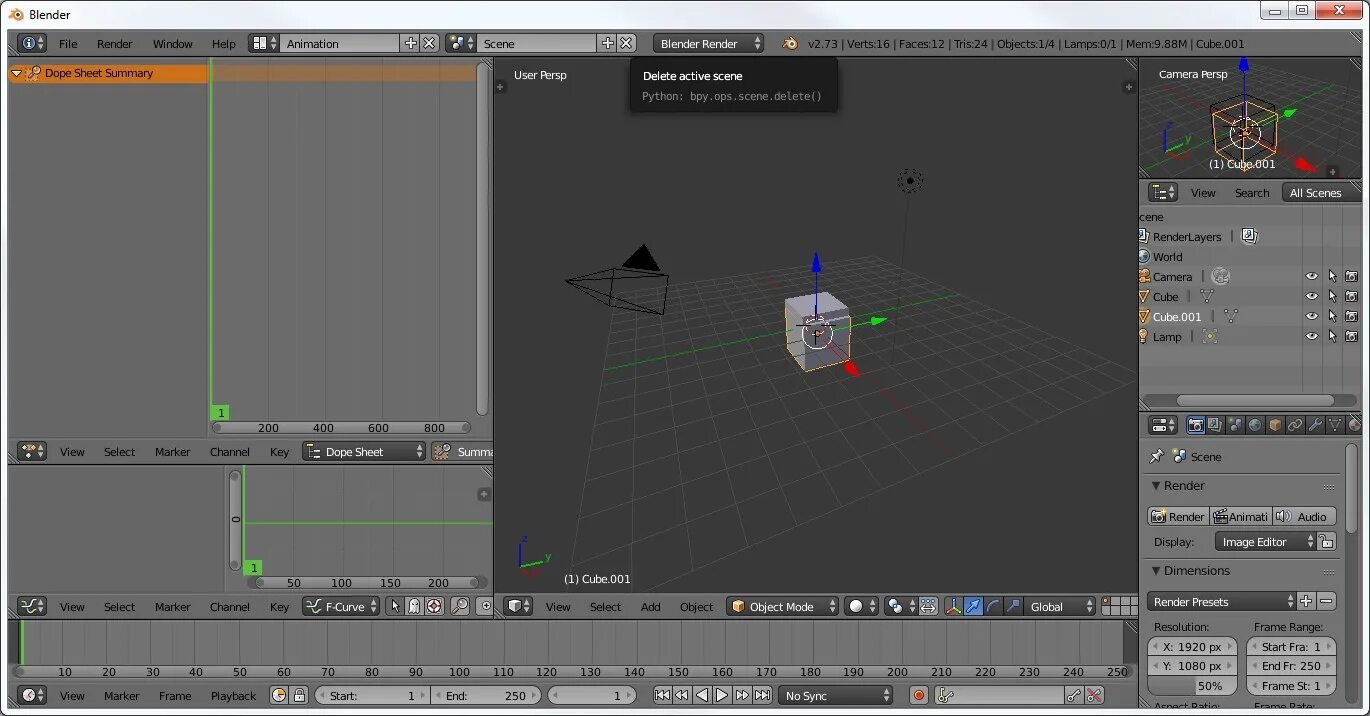Delete the active scene with the X button
Image resolution: width=1370 pixels, height=716 pixels.
[626, 43]
